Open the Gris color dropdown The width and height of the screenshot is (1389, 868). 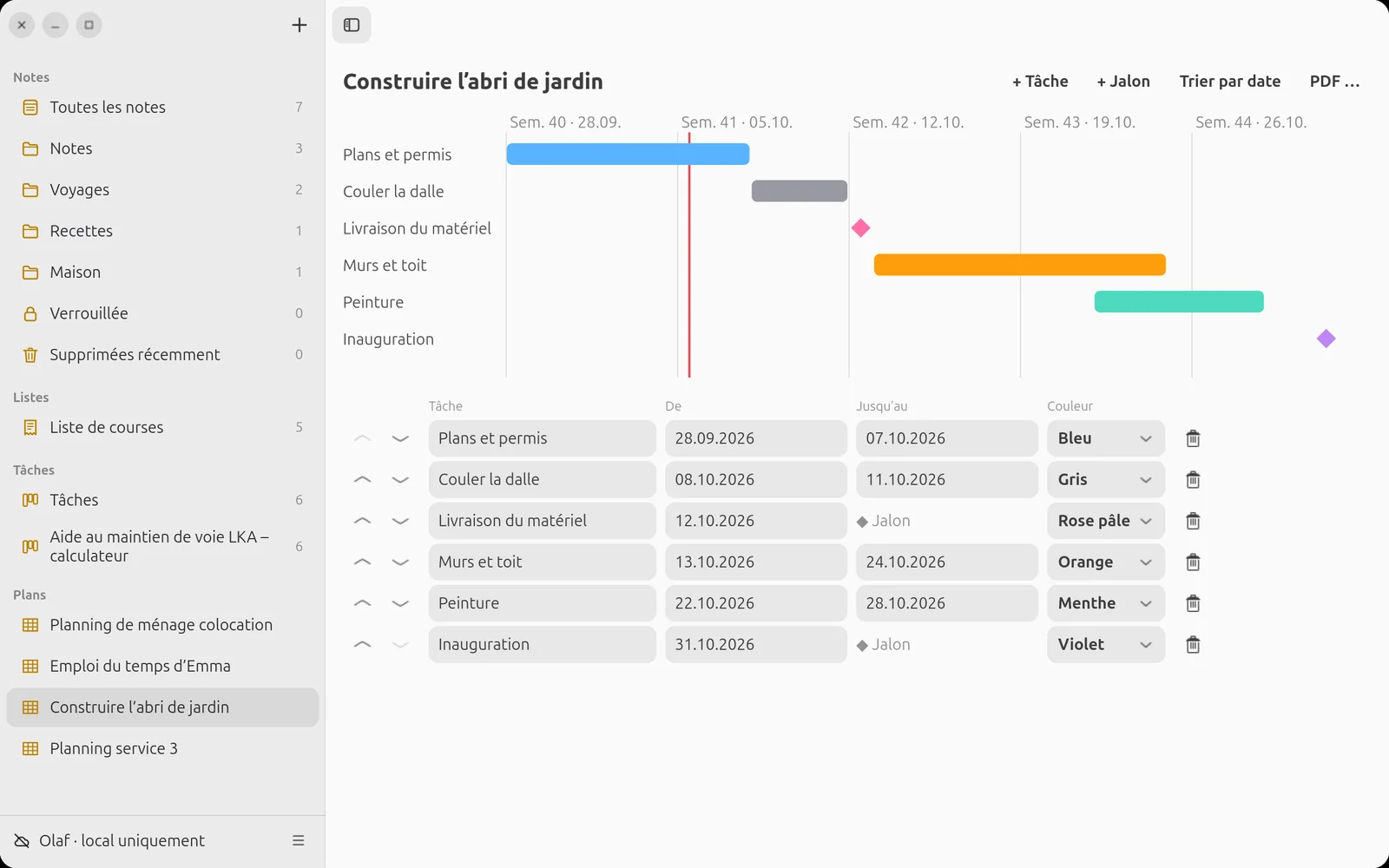click(x=1106, y=480)
